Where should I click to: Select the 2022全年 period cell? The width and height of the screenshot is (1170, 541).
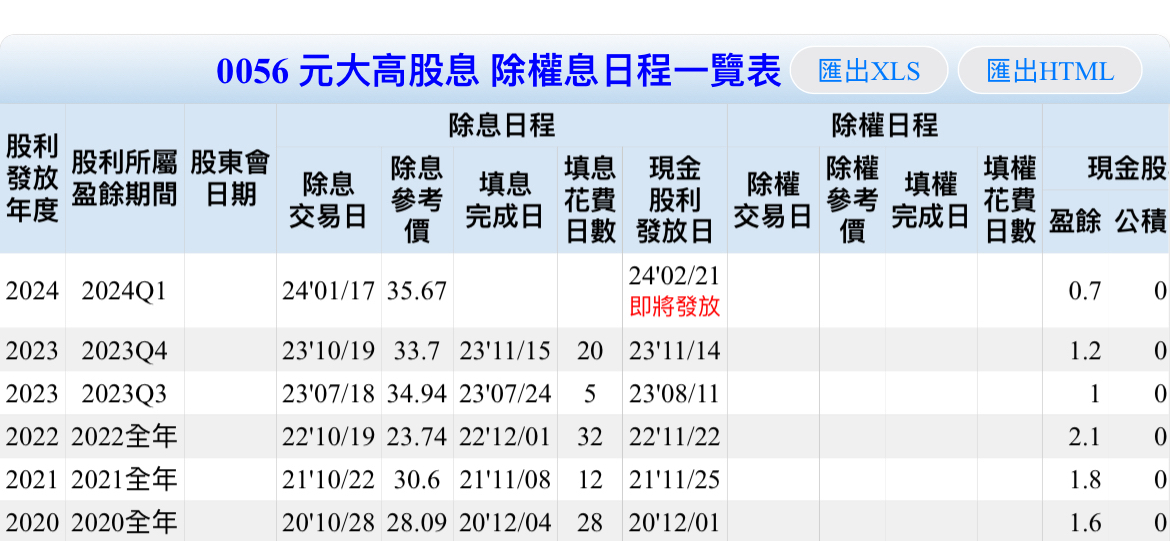pos(124,437)
